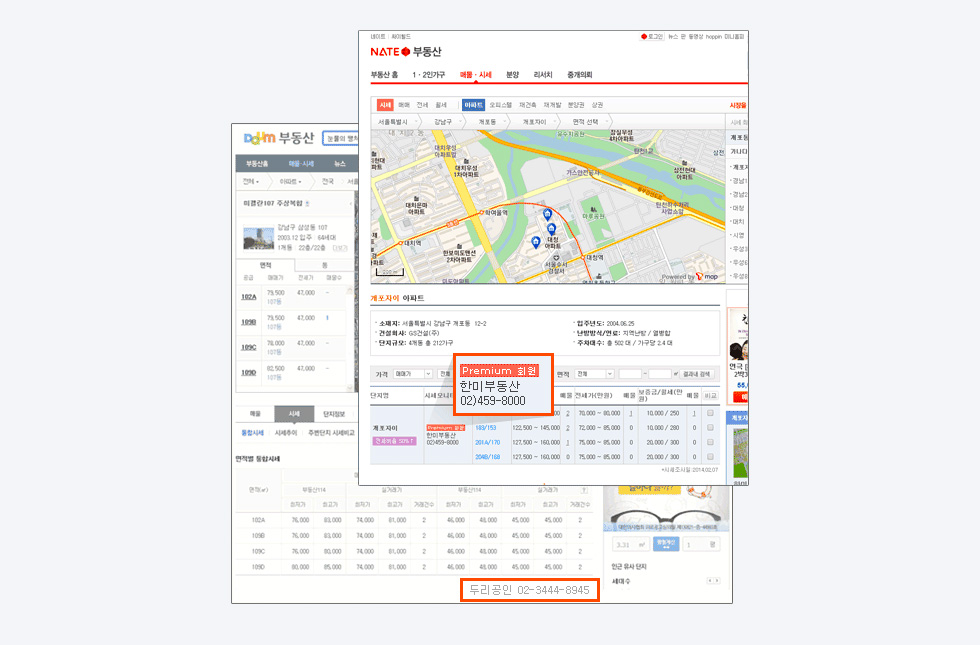Screen dimensions: 980x645
Task: Open the 중개의뢰 tab
Action: tap(579, 75)
